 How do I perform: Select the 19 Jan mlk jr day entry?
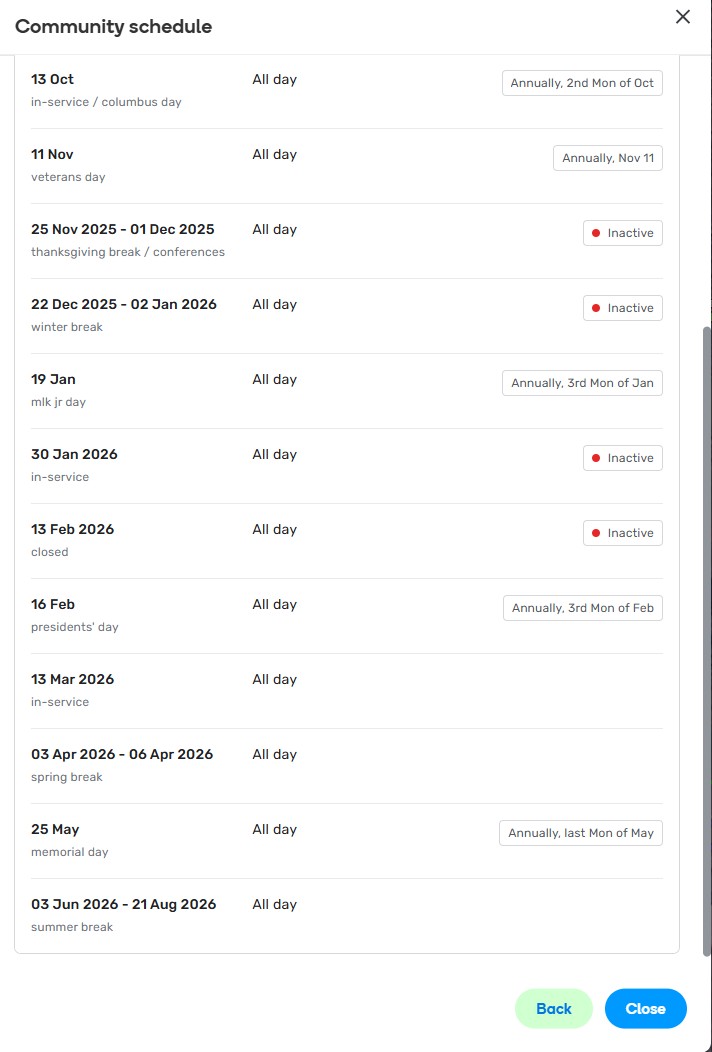[x=54, y=380]
